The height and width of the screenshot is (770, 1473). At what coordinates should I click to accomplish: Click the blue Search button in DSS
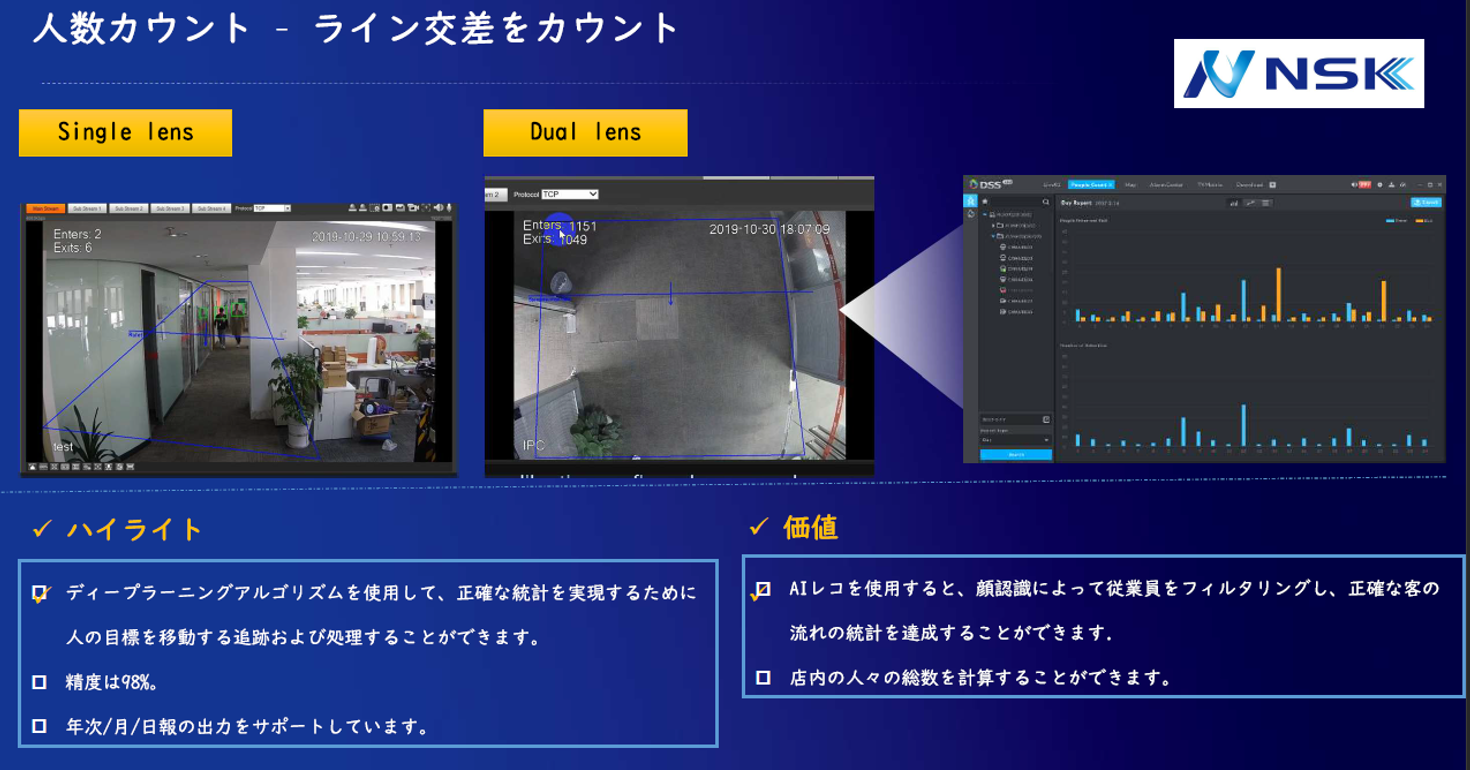(1015, 455)
